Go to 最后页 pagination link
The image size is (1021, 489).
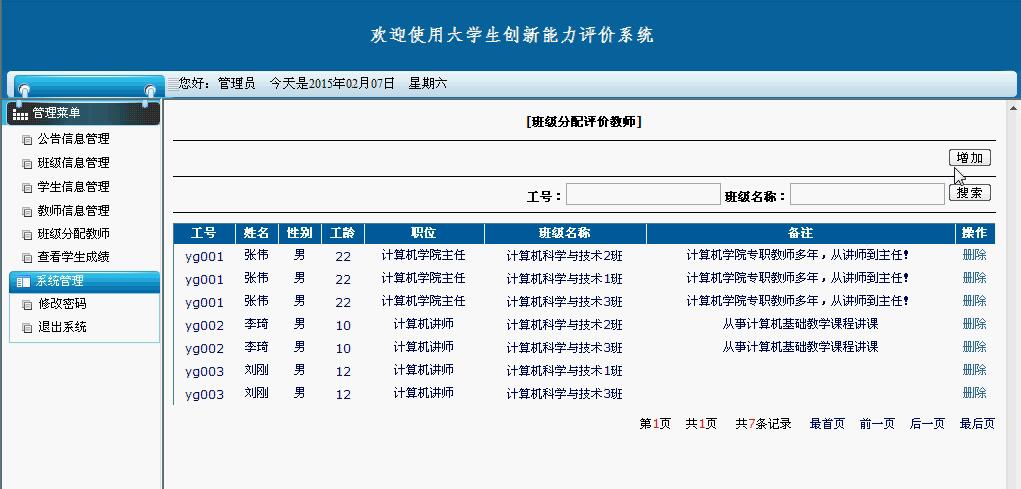click(977, 424)
